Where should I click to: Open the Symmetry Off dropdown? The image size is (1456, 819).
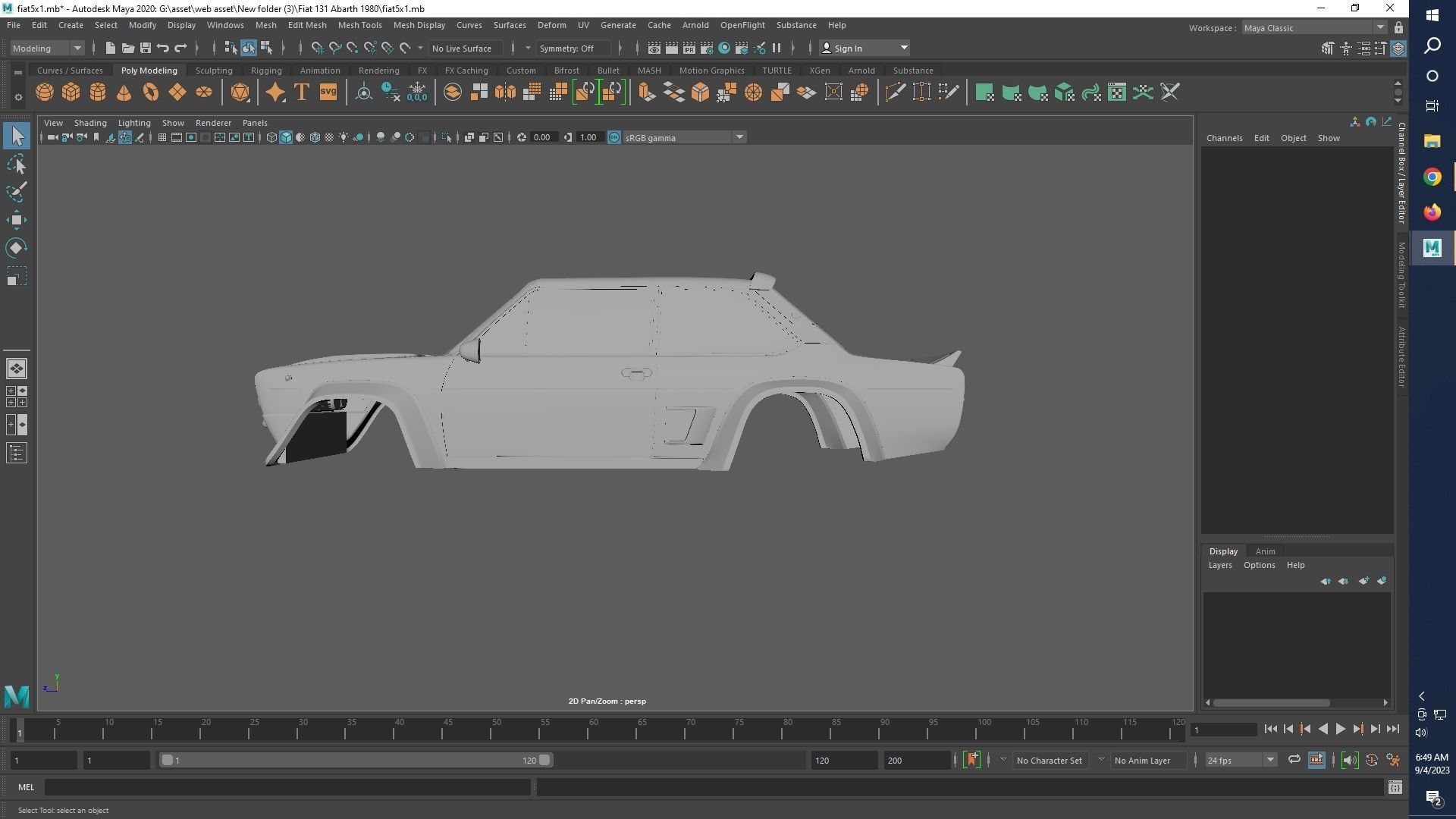[x=573, y=49]
